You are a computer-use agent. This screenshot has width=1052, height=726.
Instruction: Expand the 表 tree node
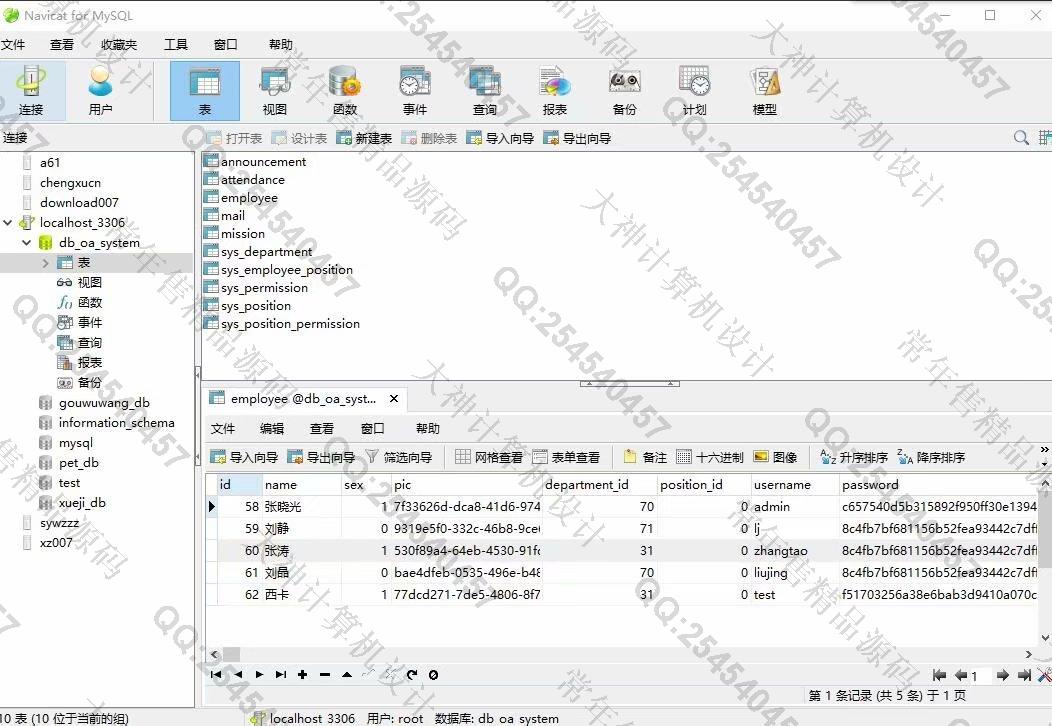click(46, 263)
